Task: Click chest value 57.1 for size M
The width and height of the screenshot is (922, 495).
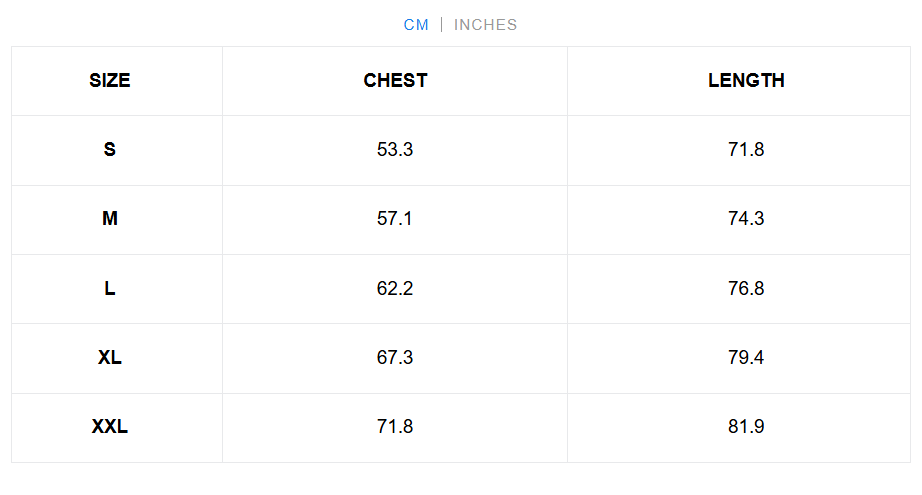Action: coord(395,219)
